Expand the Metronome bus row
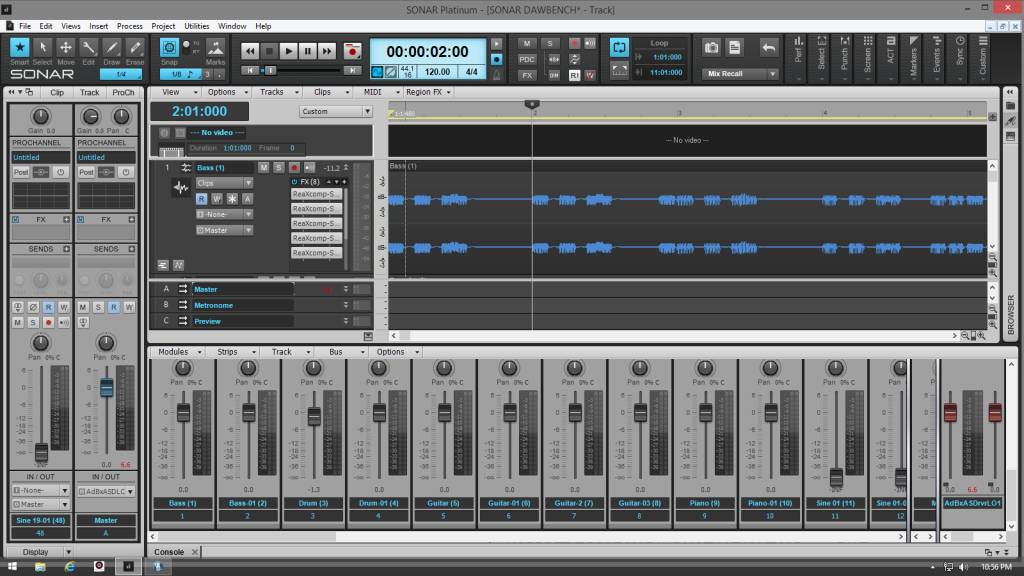The width and height of the screenshot is (1024, 576). coord(346,305)
